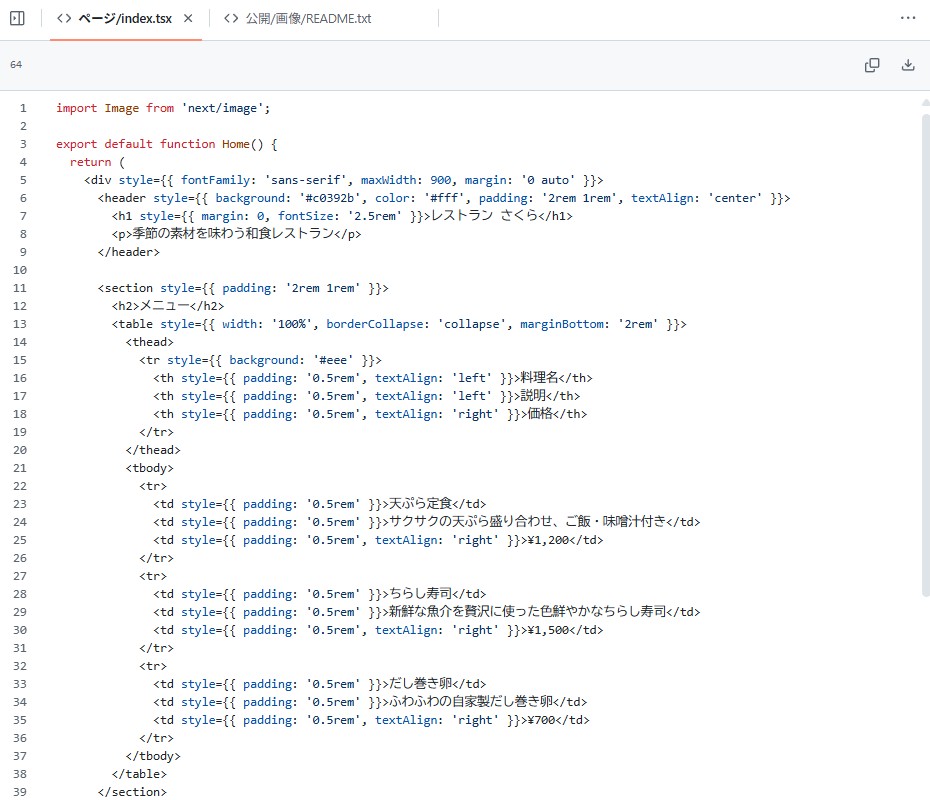Screen dimensions: 930x800
Task: Toggle the file tree sidebar panel icon
Action: coord(17,18)
